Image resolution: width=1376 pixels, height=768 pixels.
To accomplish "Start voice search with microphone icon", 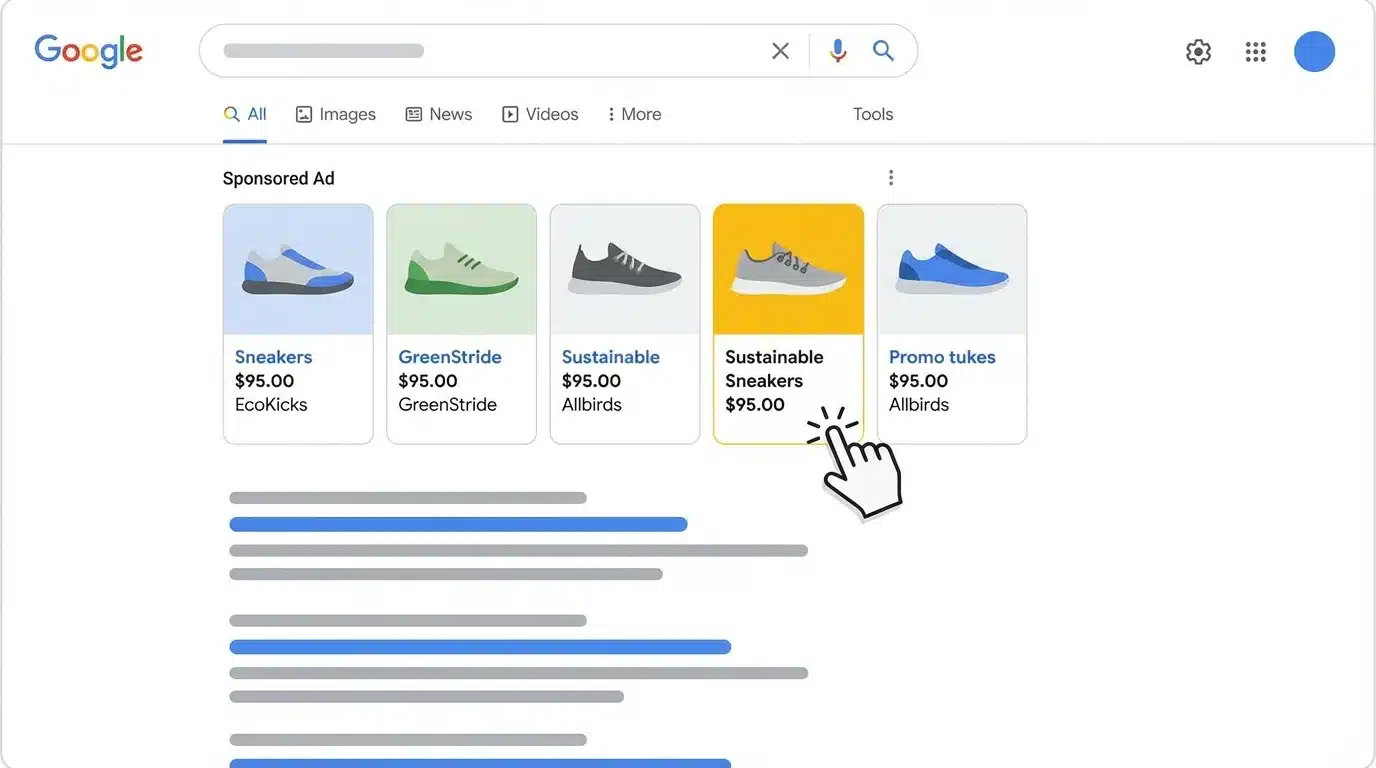I will click(x=838, y=51).
